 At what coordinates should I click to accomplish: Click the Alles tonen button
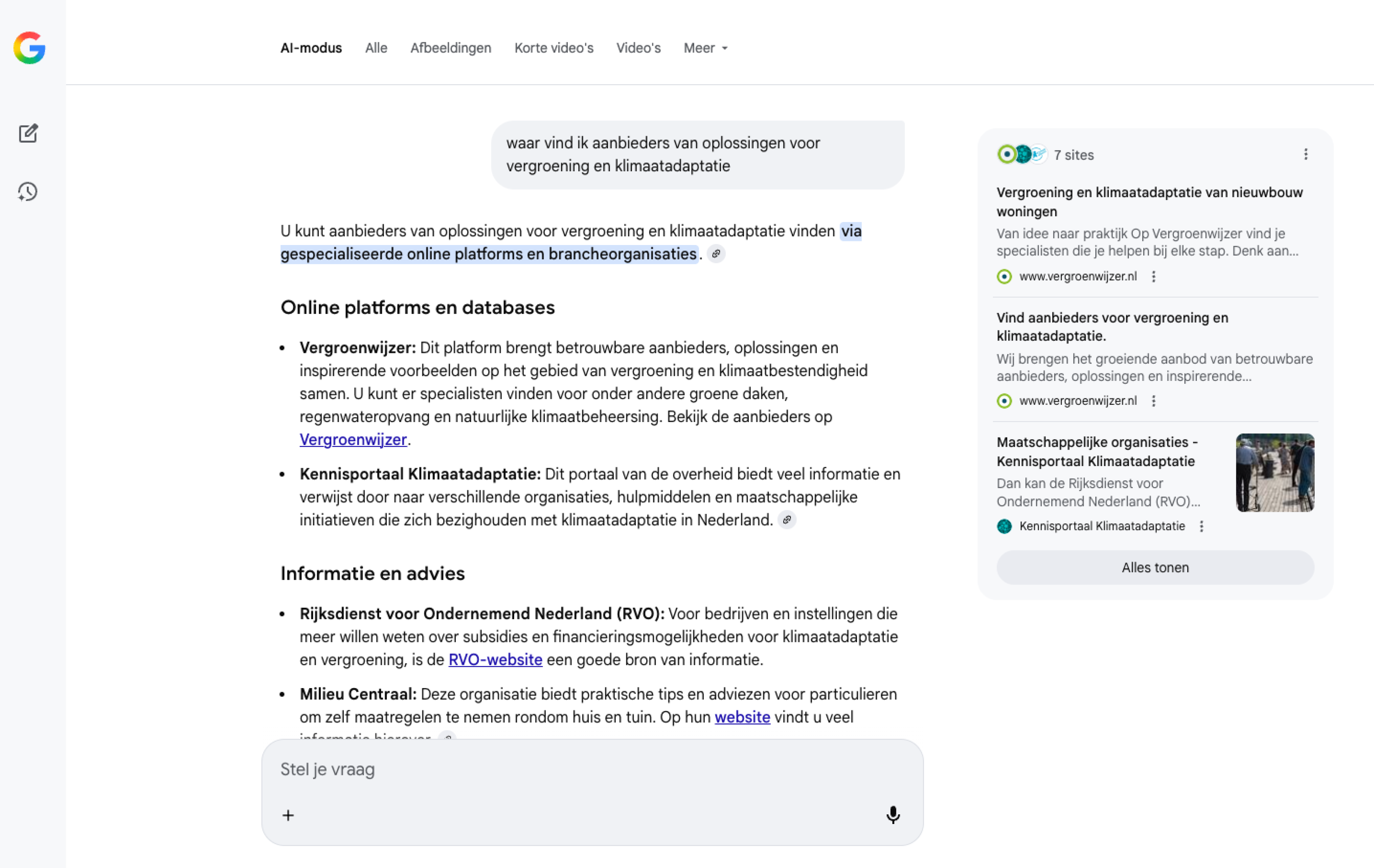coord(1155,568)
